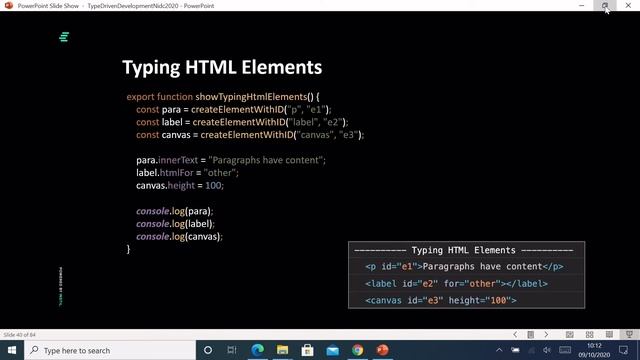Click the 'Type here to search' box
640x360 pixels.
coord(110,350)
